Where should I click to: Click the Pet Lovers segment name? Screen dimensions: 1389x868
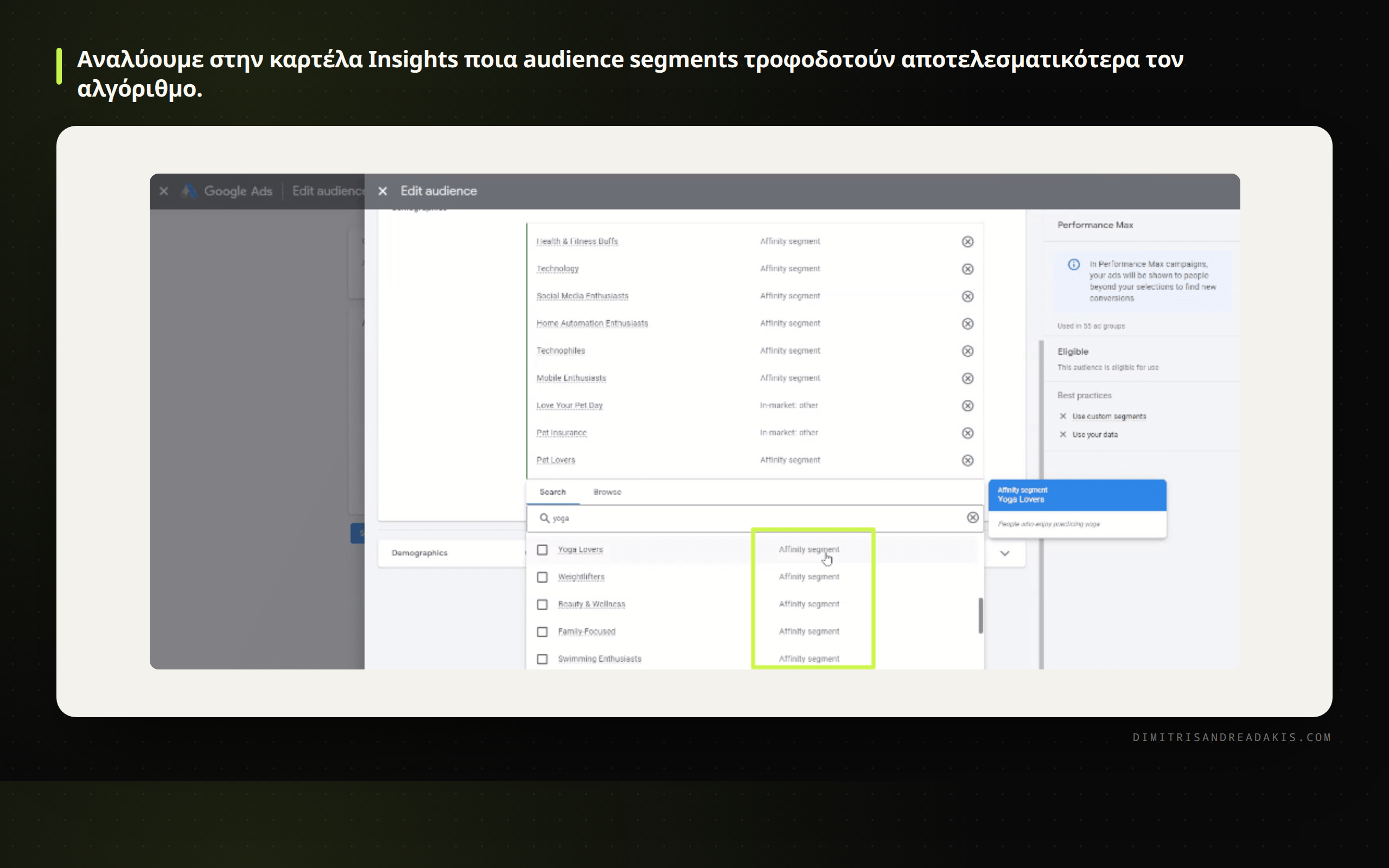coord(556,460)
